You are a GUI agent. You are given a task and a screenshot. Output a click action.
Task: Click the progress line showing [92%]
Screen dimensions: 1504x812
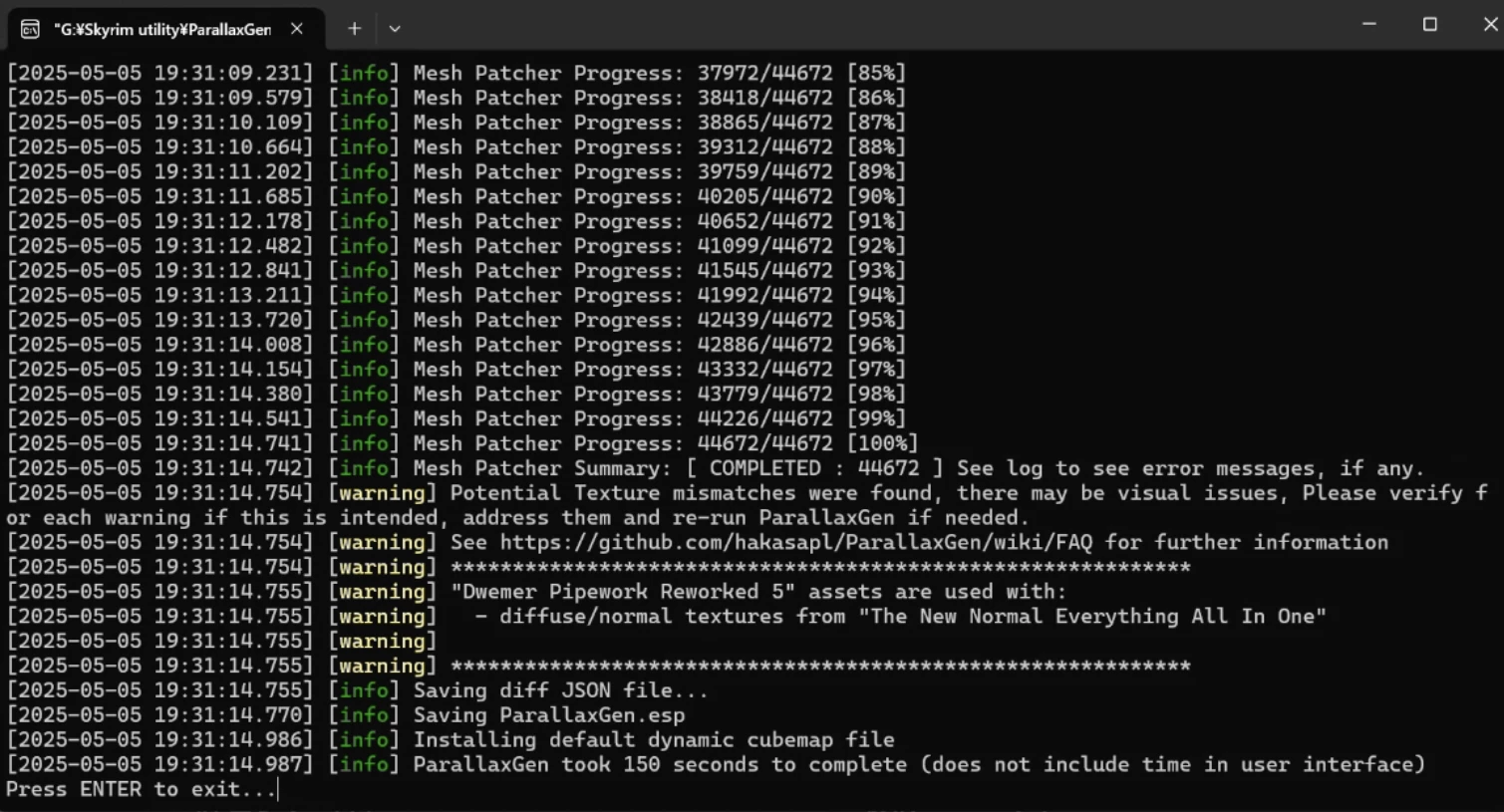pyautogui.click(x=455, y=246)
